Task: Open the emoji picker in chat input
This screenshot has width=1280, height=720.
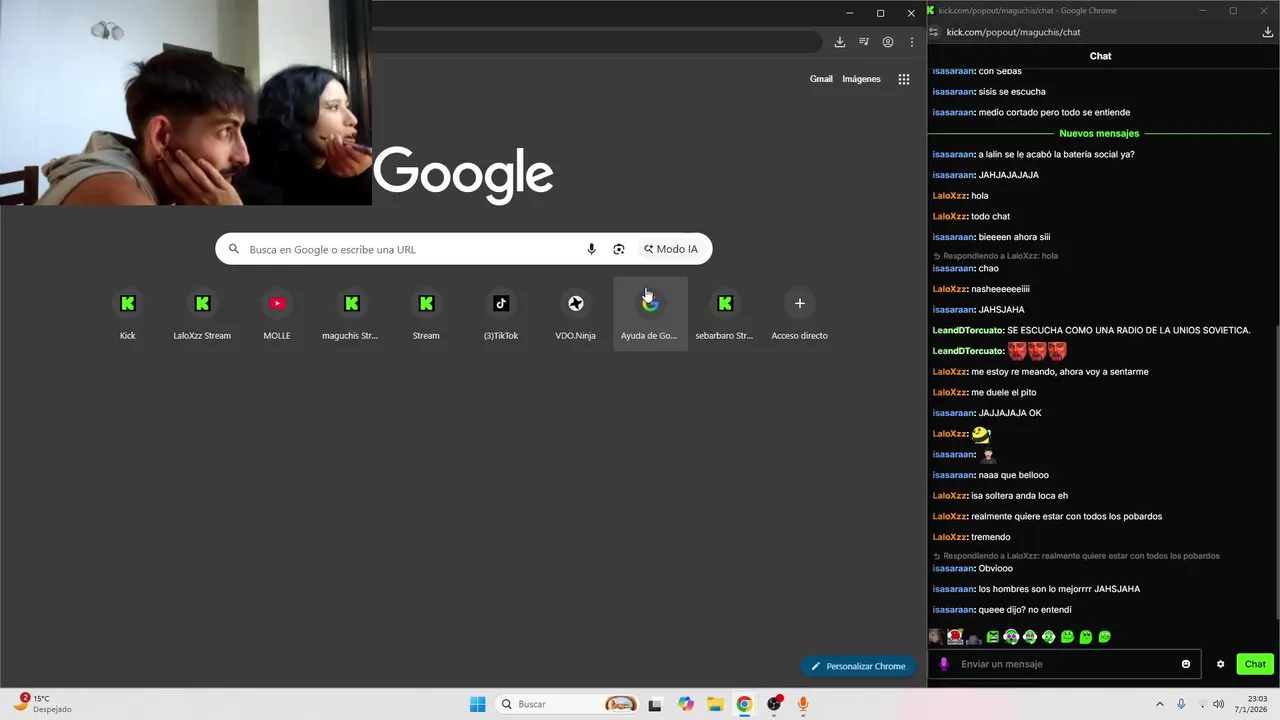Action: click(1186, 664)
